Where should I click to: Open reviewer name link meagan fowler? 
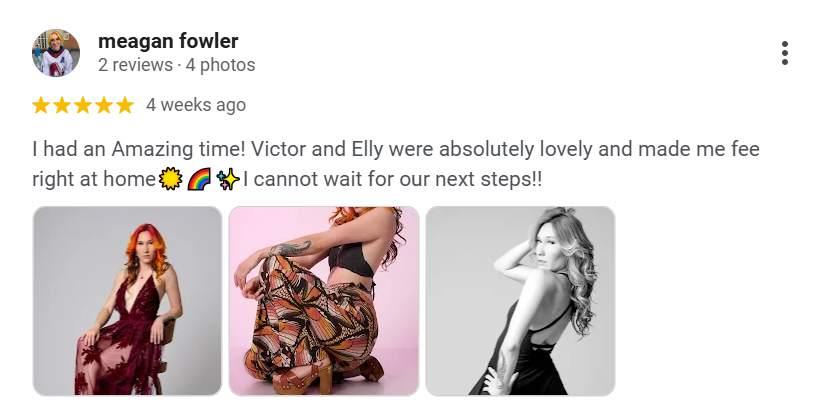pos(168,41)
